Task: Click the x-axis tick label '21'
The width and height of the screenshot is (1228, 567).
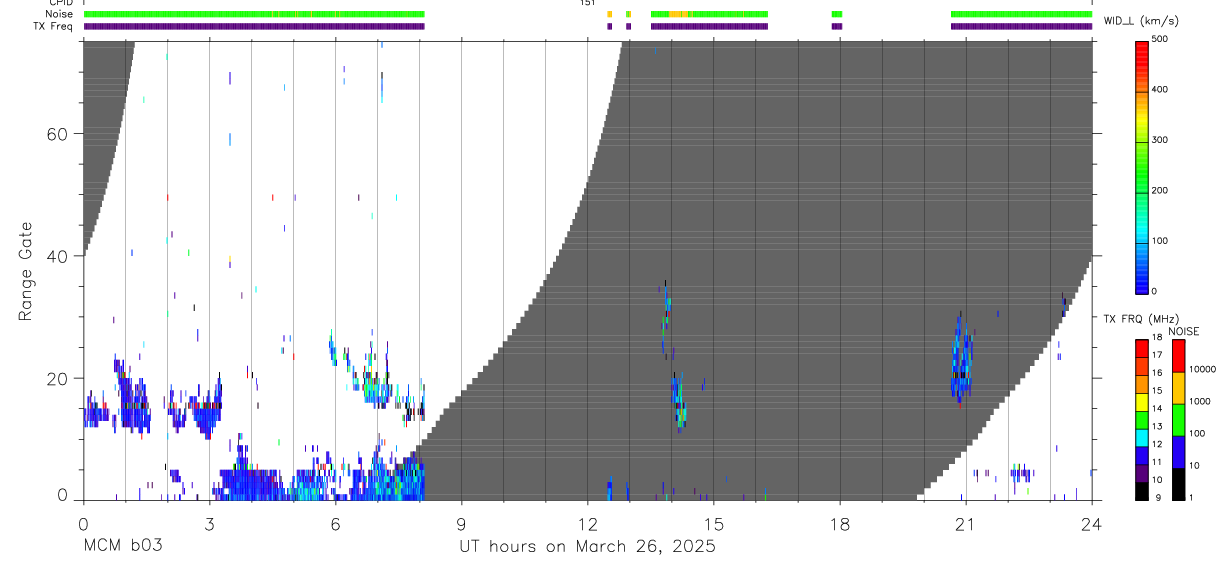Action: click(x=966, y=524)
